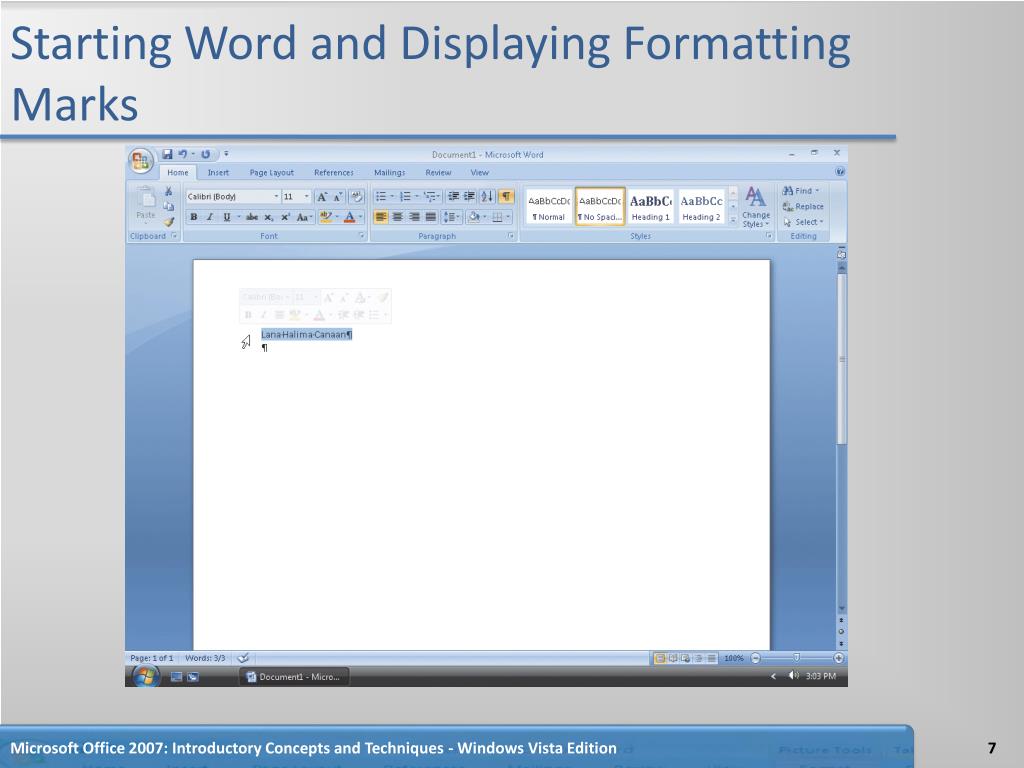Grow the font size

322,197
